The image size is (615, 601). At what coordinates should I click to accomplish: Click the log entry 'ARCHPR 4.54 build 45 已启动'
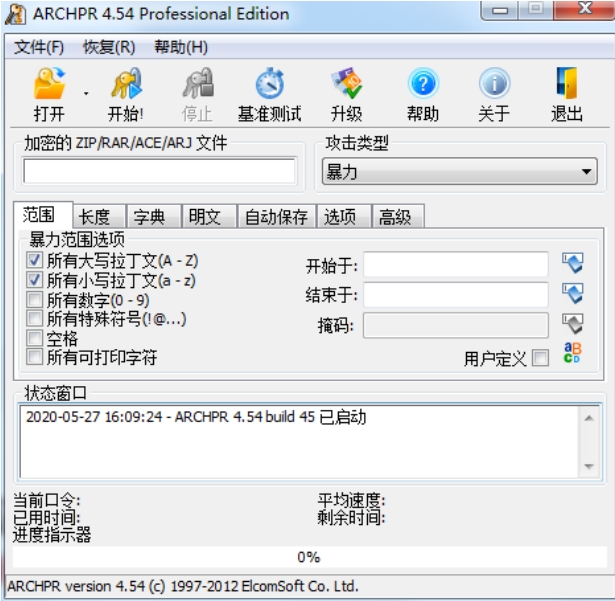271,417
